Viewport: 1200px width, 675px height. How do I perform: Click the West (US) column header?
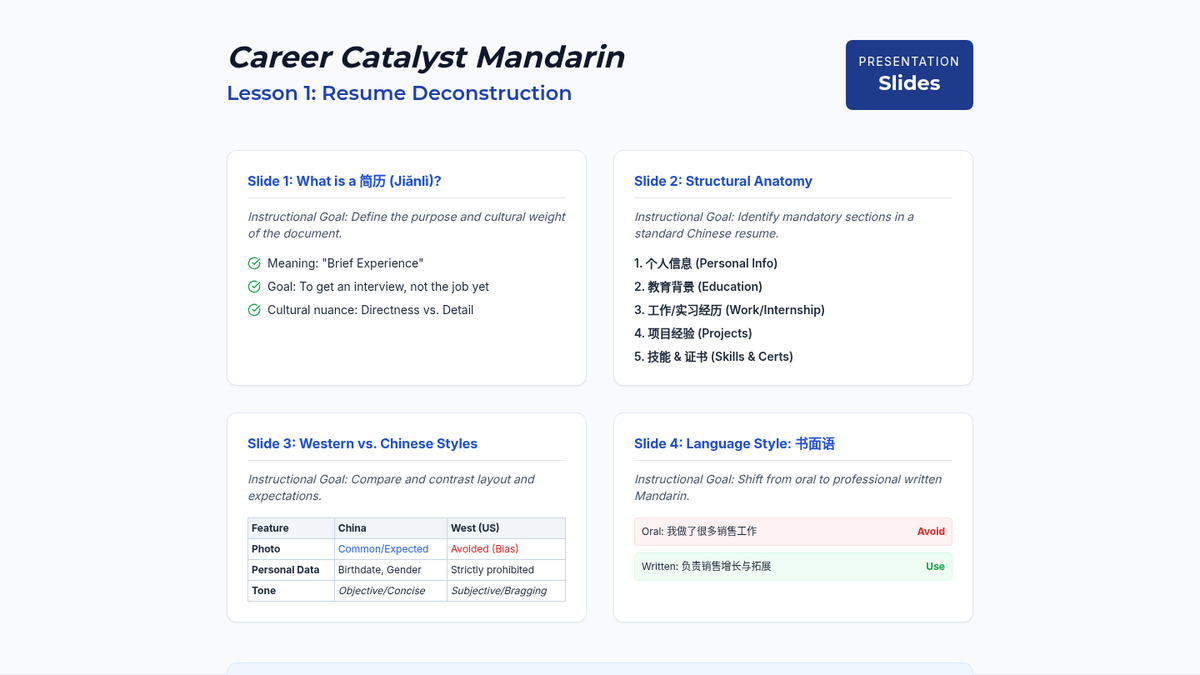click(475, 528)
